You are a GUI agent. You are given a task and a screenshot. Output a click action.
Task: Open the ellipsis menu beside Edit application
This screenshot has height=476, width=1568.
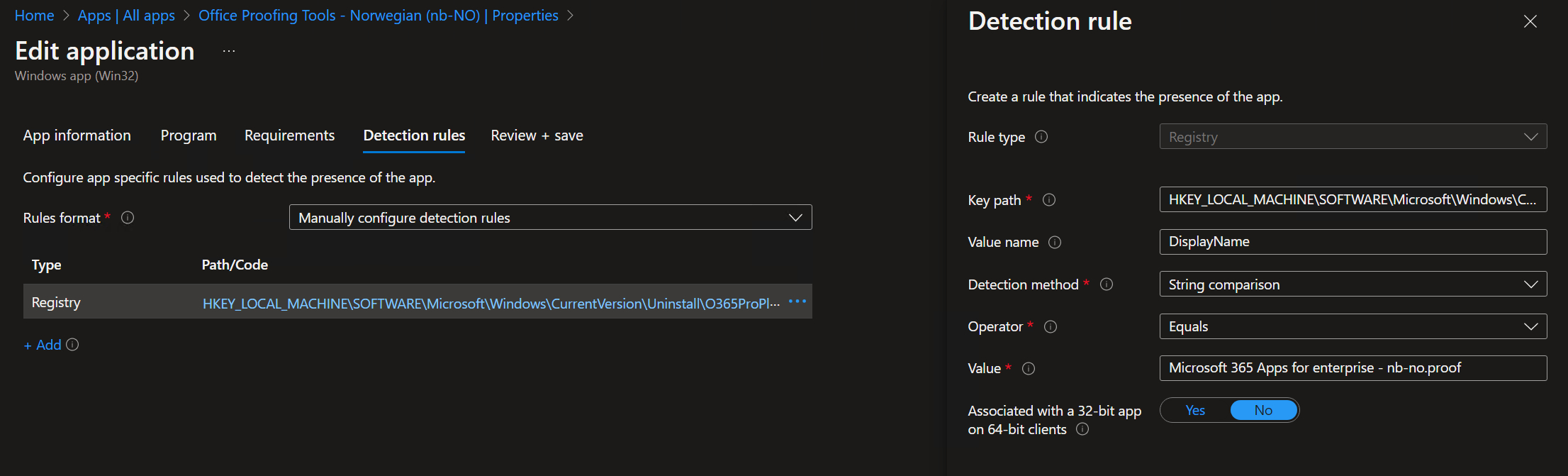(229, 51)
